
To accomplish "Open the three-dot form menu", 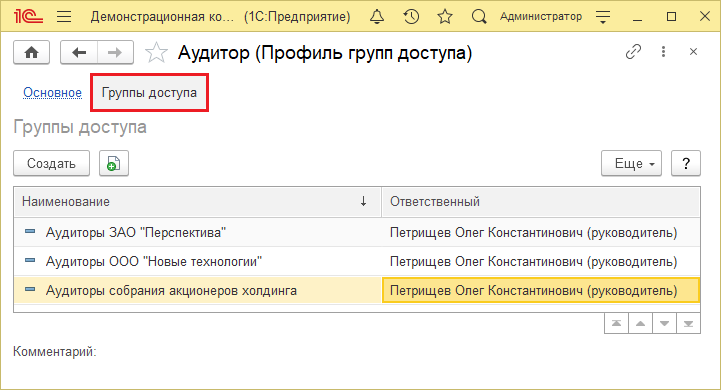I will (x=663, y=52).
